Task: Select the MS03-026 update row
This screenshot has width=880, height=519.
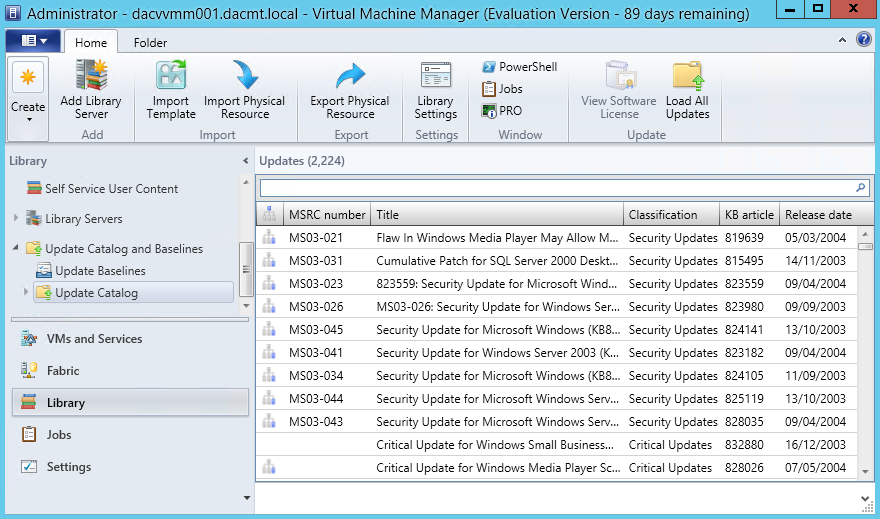Action: (x=557, y=307)
